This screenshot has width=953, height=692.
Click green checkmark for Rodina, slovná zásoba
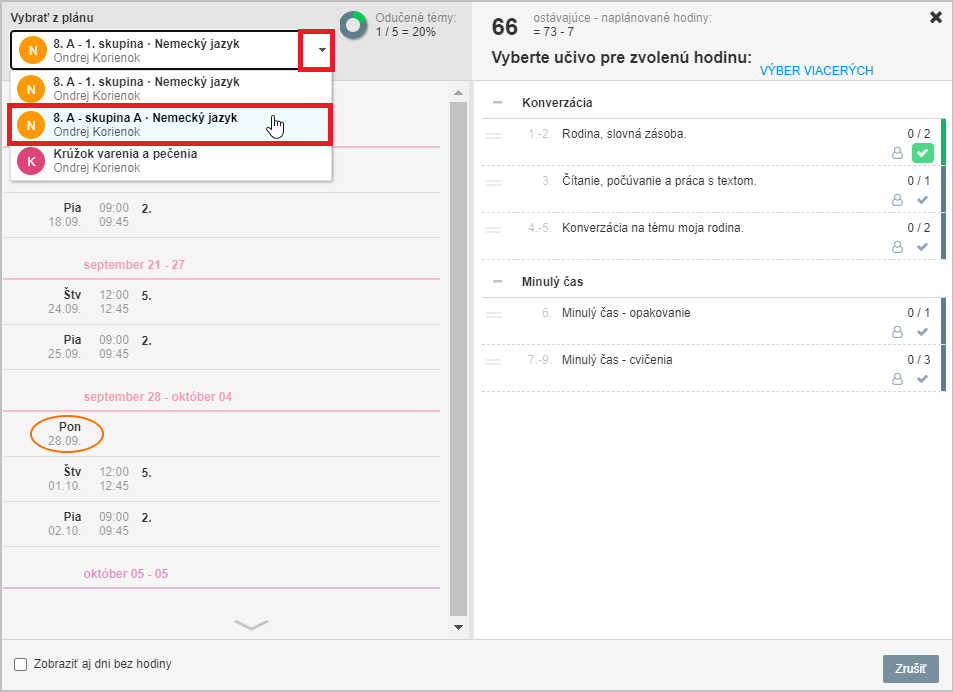click(x=922, y=153)
